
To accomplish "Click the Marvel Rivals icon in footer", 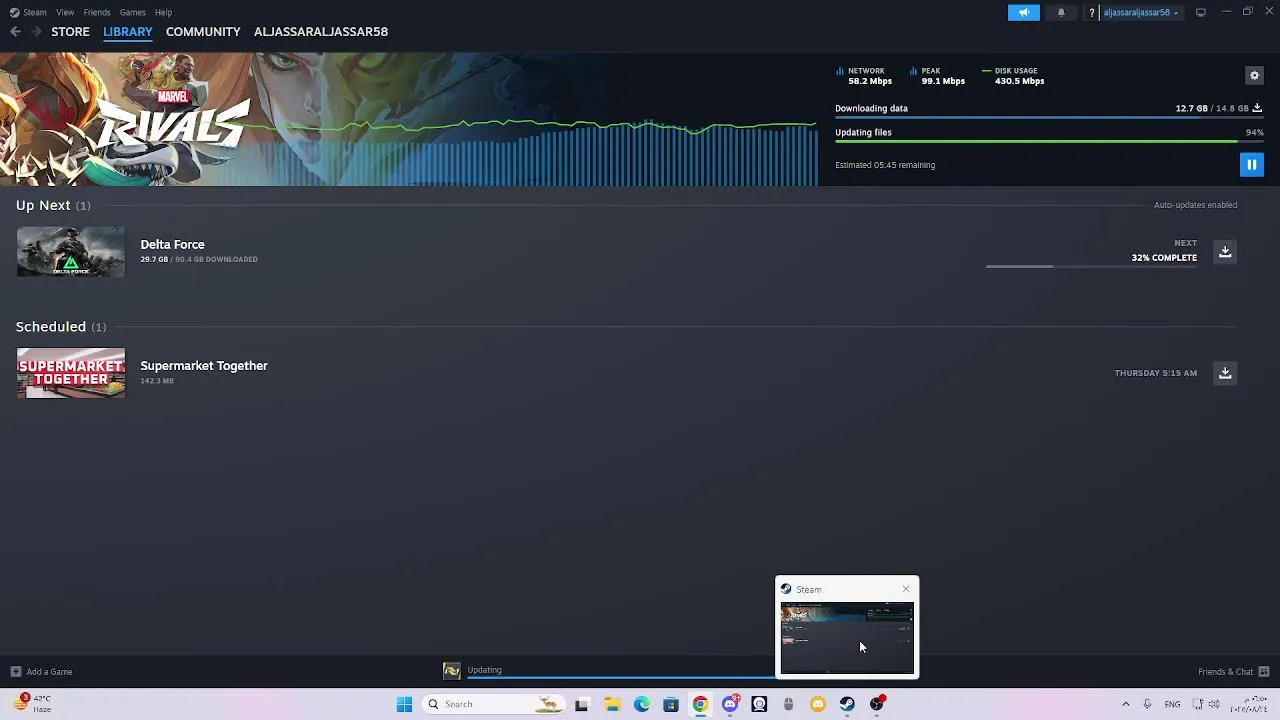I will point(452,671).
